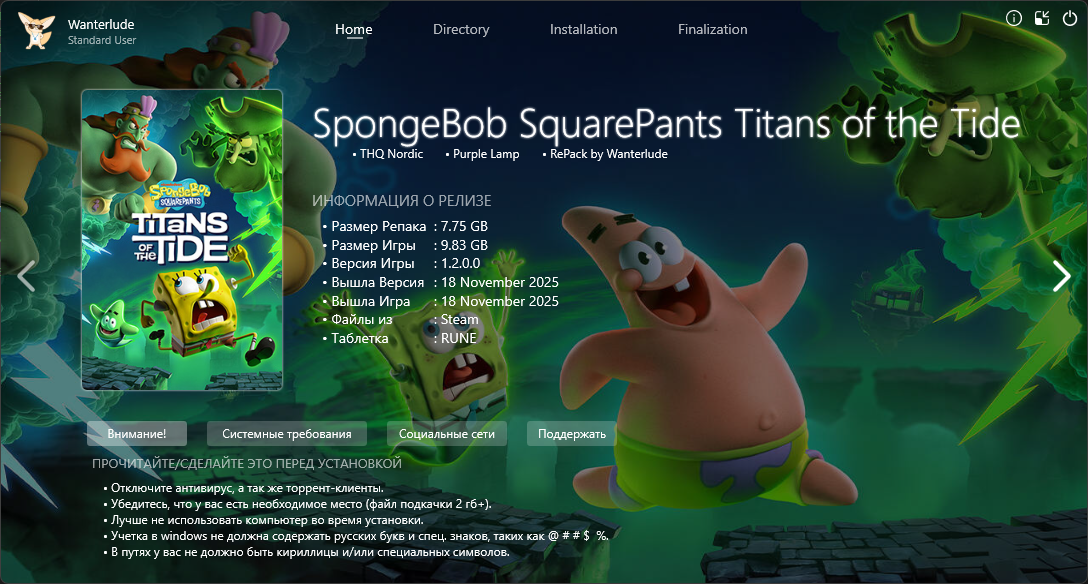
Task: Click the Внимание! button
Action: 137,433
